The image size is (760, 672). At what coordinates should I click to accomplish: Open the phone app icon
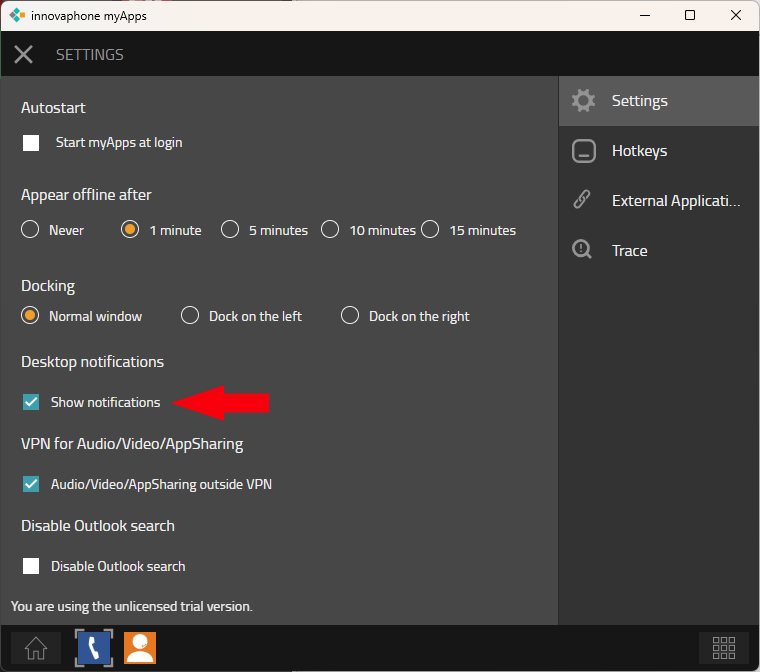(94, 648)
